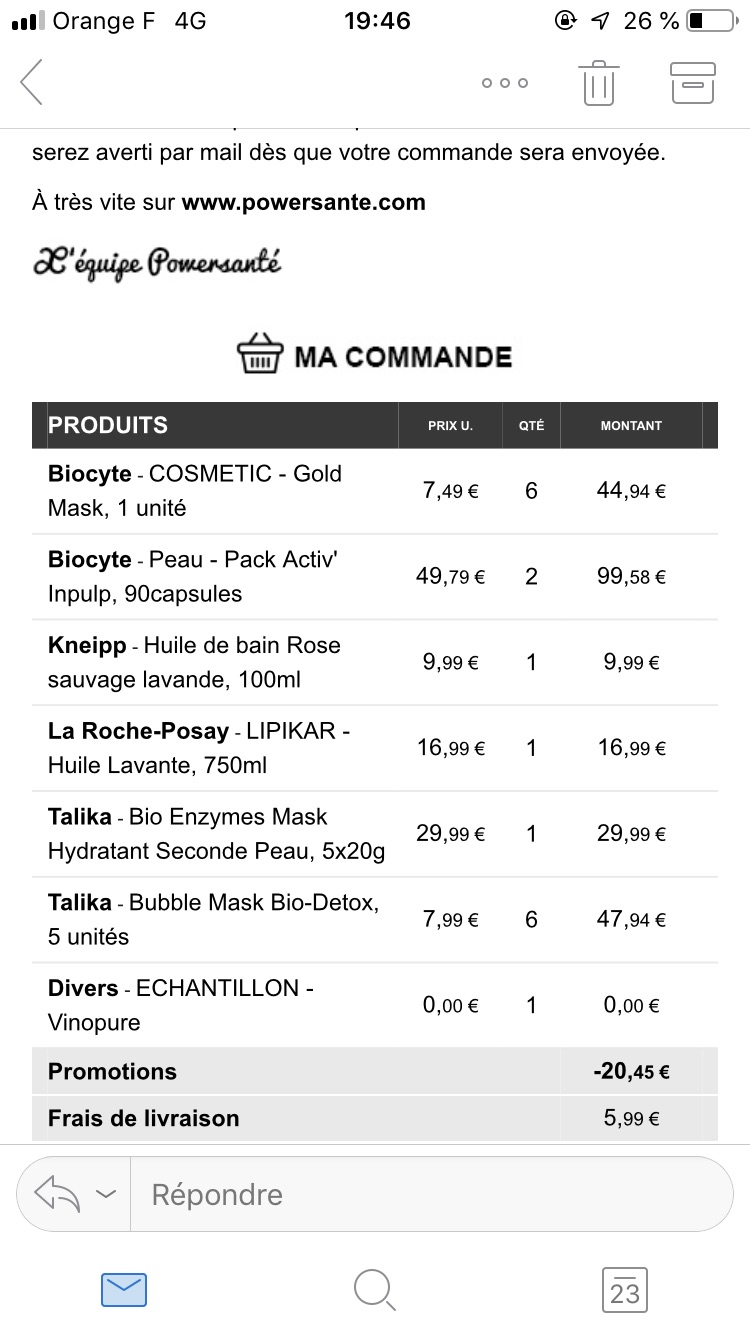Archive the message with the box icon
This screenshot has height=1334, width=750.
[692, 83]
